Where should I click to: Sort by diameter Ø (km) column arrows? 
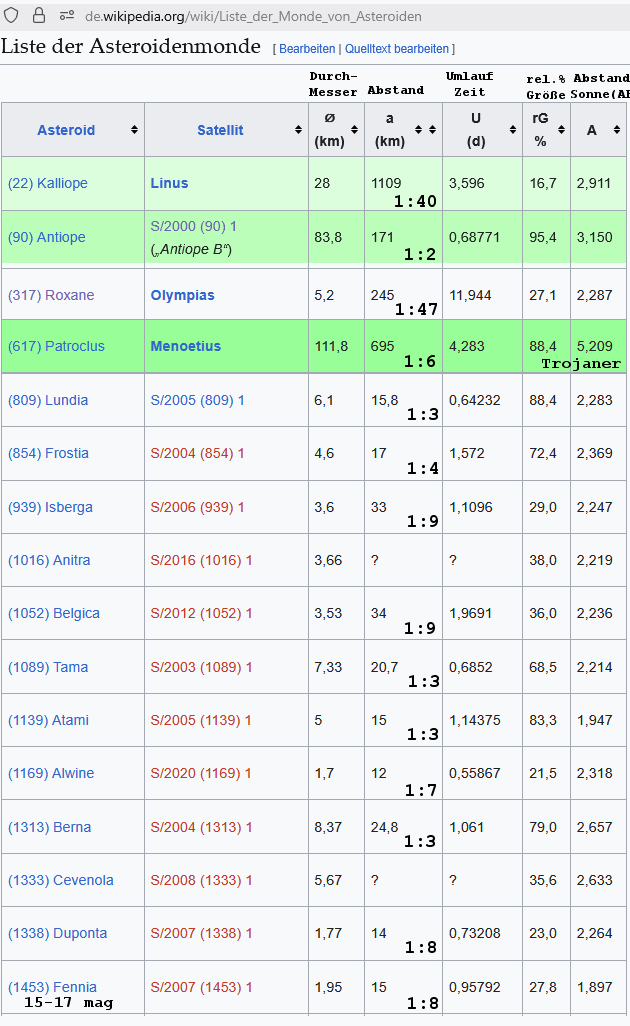(355, 130)
